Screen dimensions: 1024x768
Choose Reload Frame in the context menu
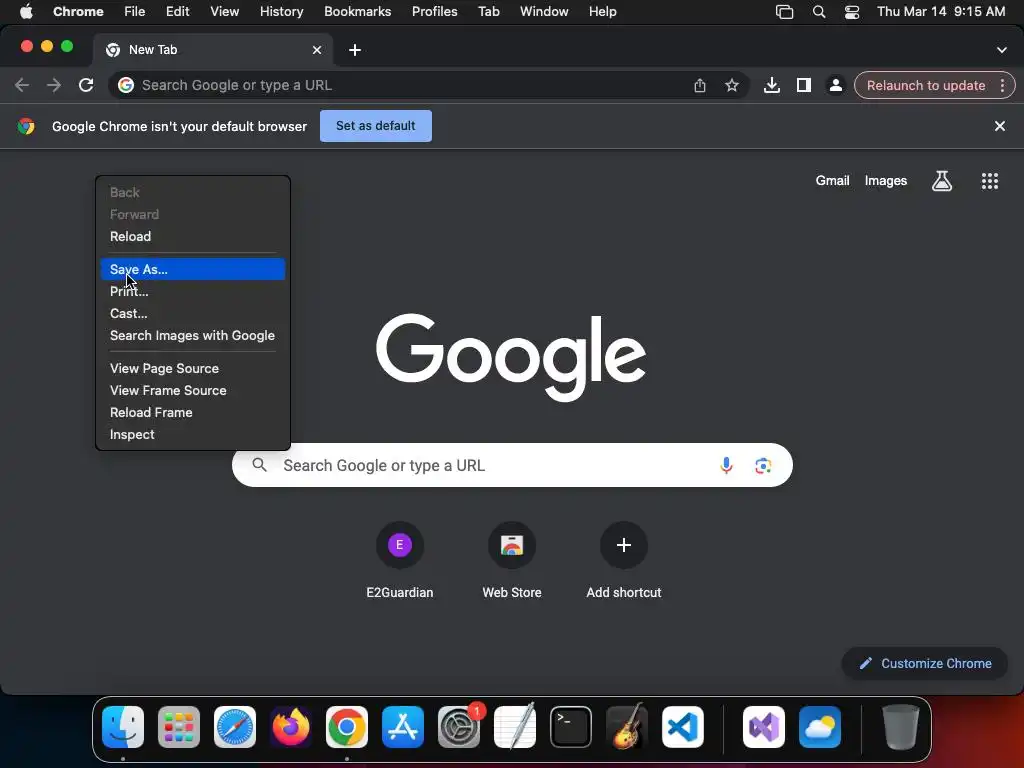coord(193,413)
